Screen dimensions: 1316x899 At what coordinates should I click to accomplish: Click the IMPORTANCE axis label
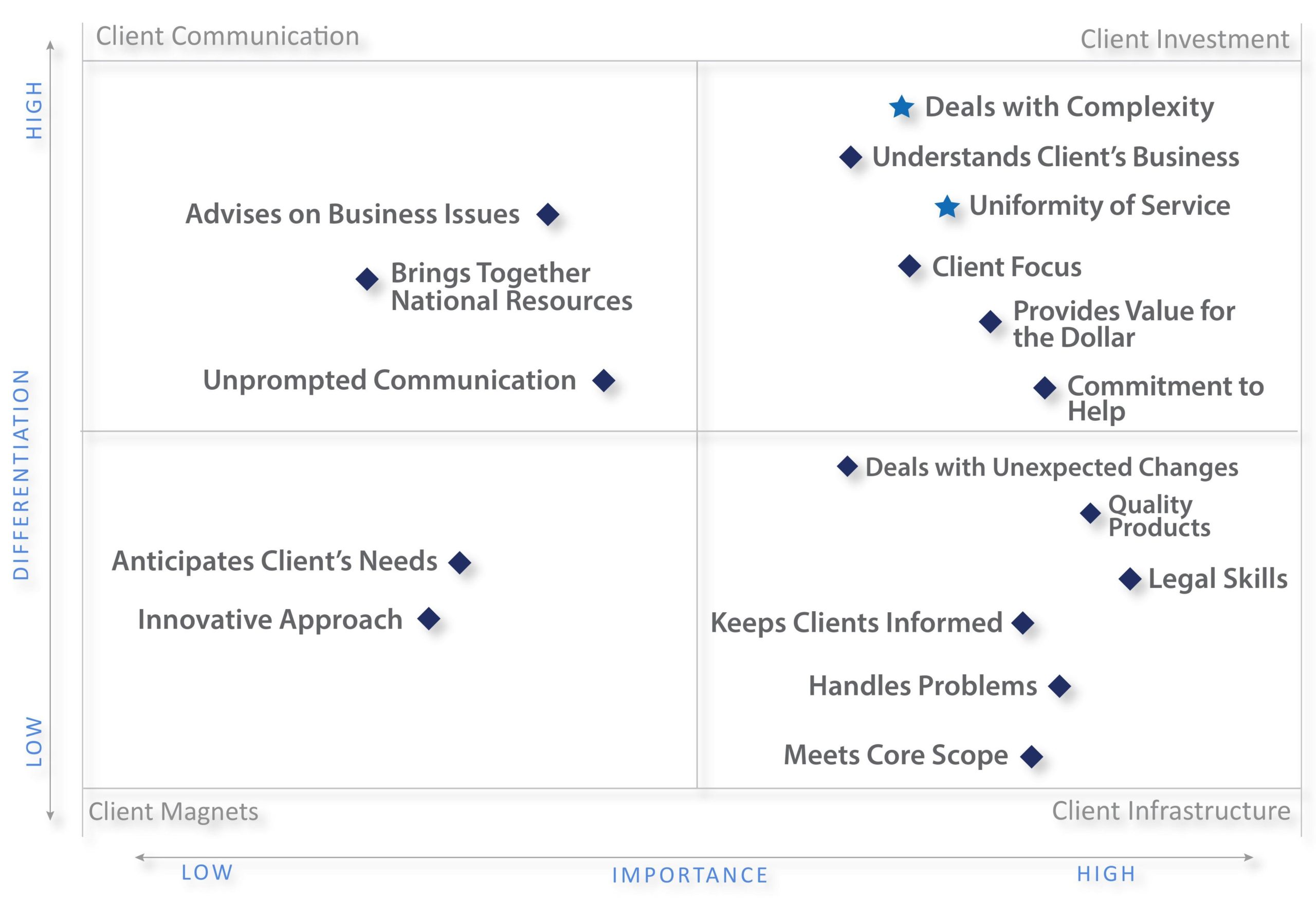[690, 875]
